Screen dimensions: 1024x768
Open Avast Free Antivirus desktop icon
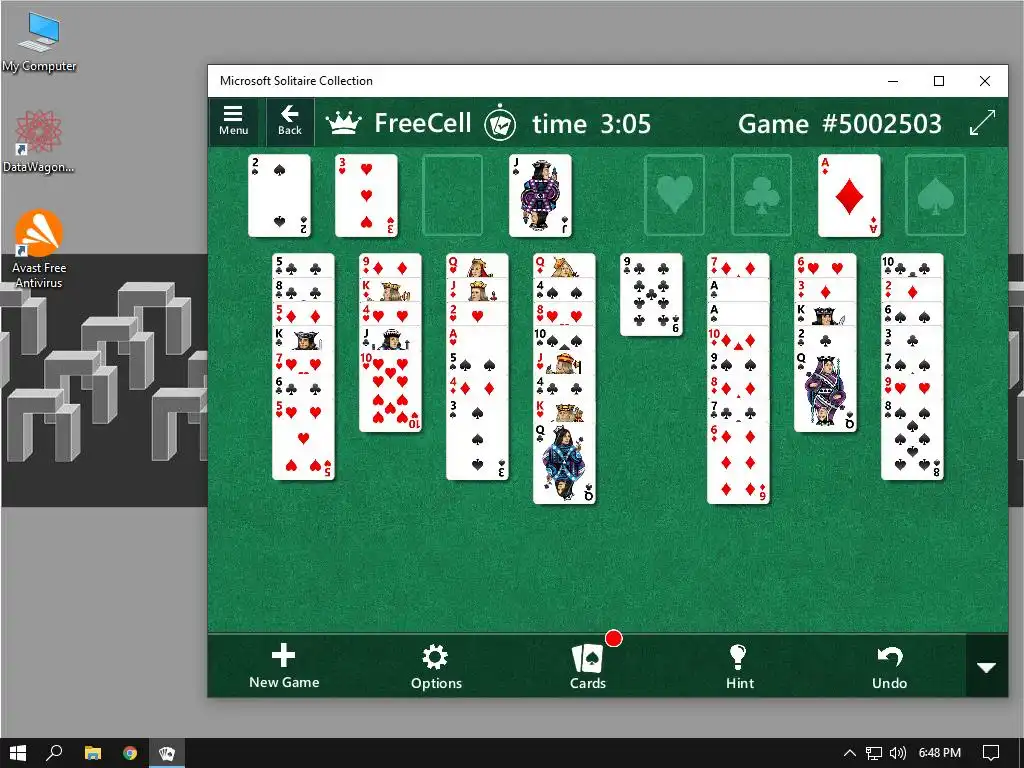[39, 249]
